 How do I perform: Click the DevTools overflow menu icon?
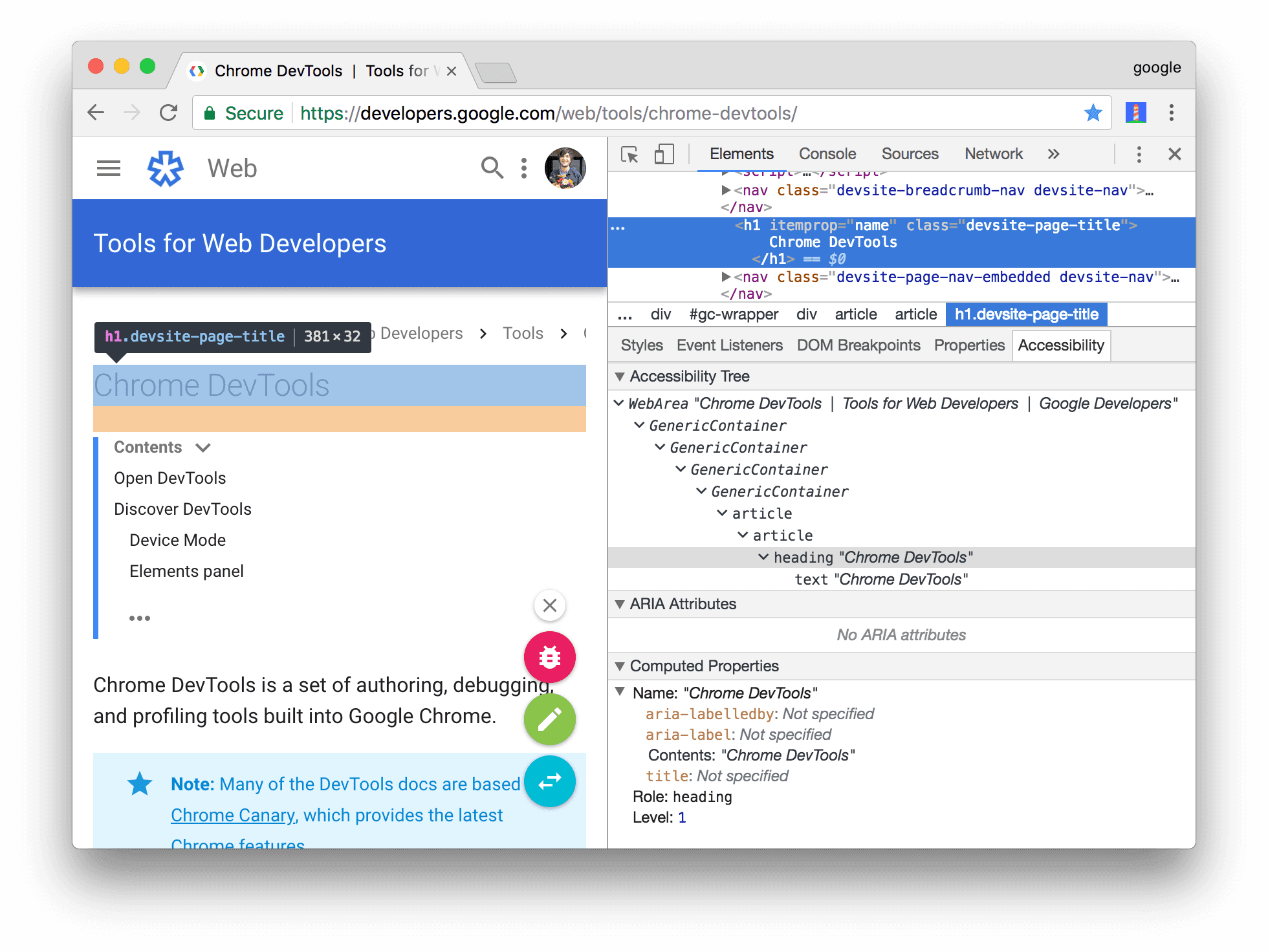(1140, 155)
